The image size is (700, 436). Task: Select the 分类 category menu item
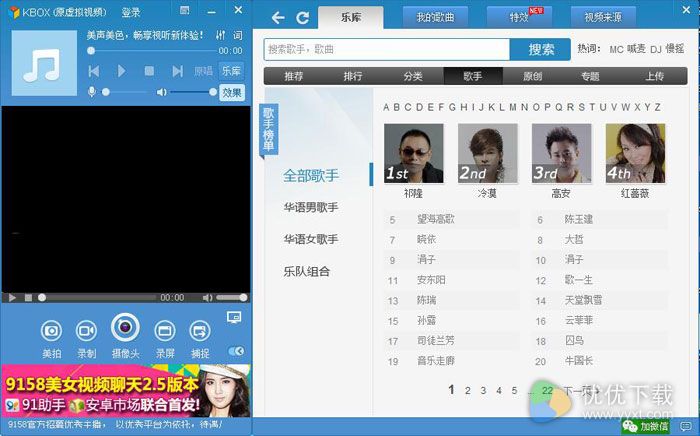point(413,76)
